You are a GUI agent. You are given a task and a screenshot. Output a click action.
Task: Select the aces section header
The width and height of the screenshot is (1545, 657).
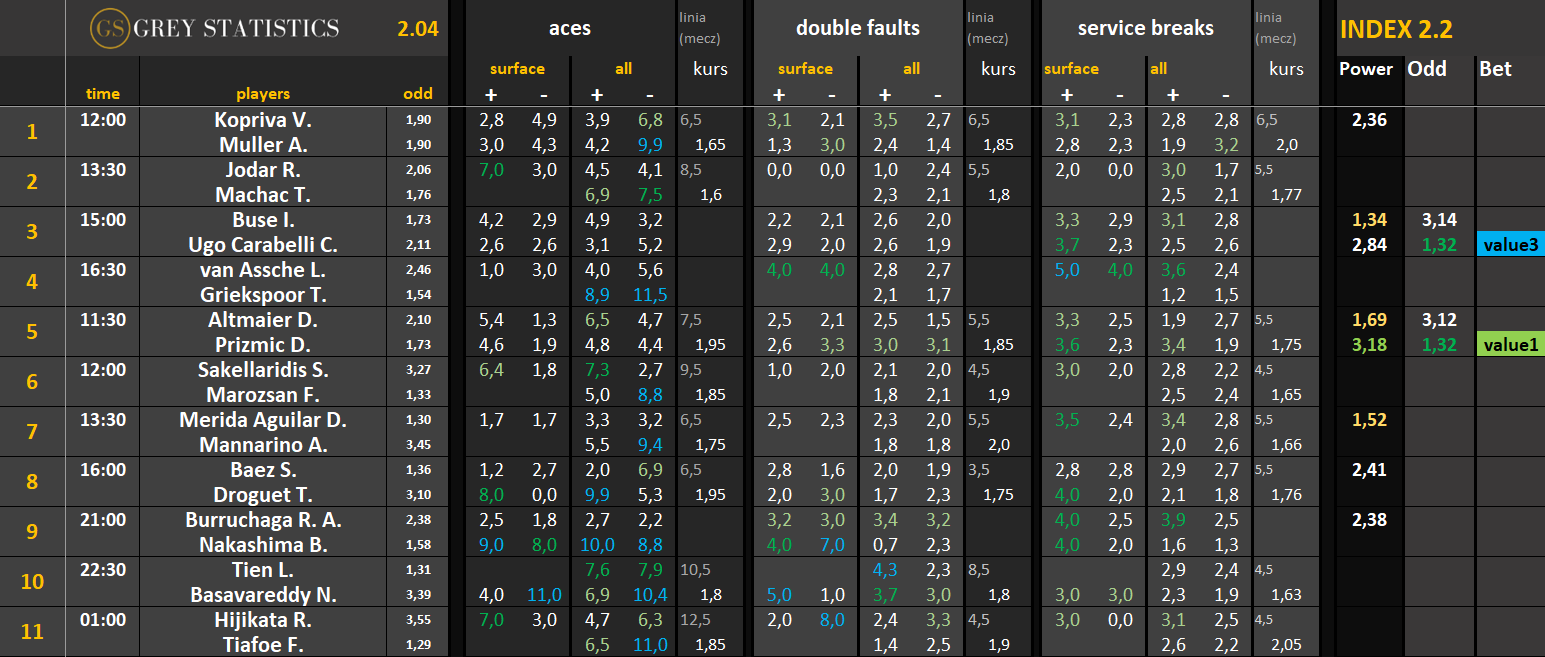569,28
